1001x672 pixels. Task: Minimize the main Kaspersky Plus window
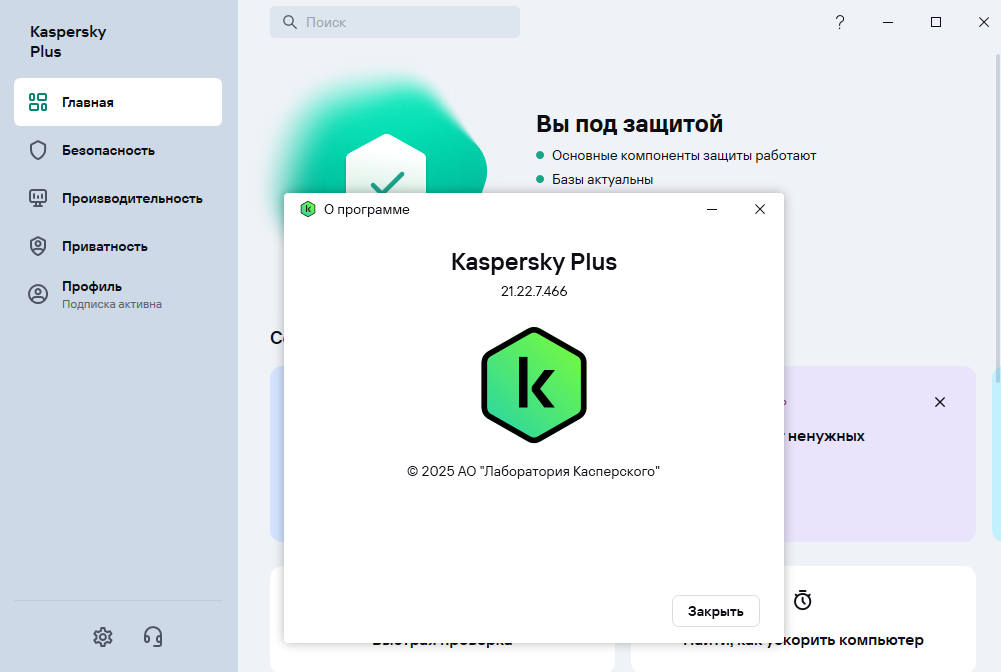(888, 22)
